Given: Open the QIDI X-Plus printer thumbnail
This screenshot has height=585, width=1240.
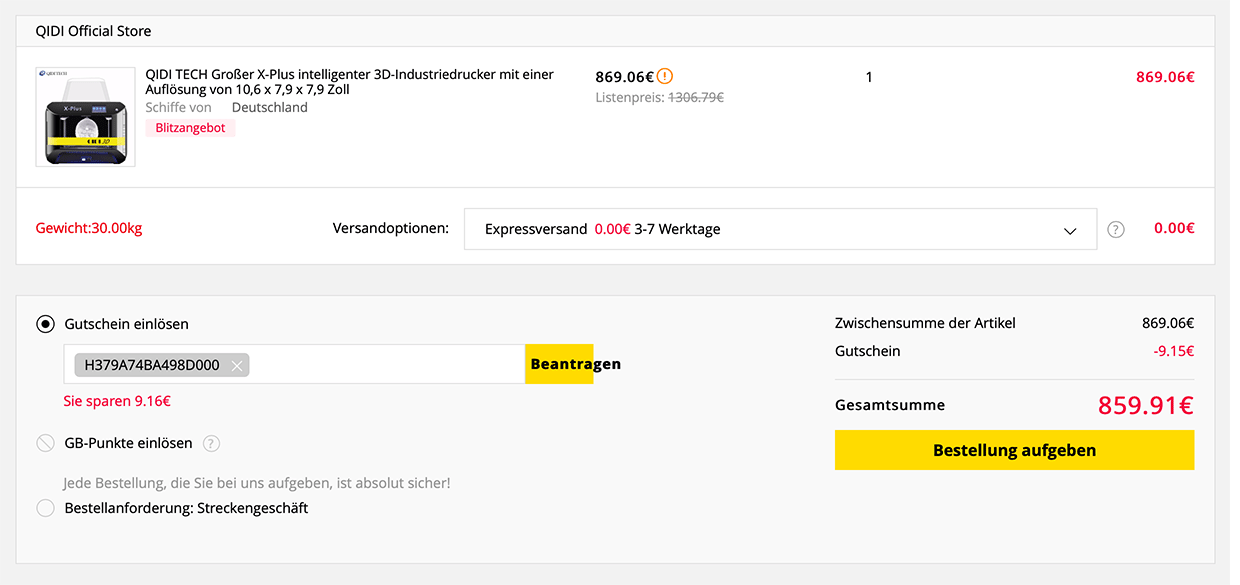Looking at the screenshot, I should [85, 116].
